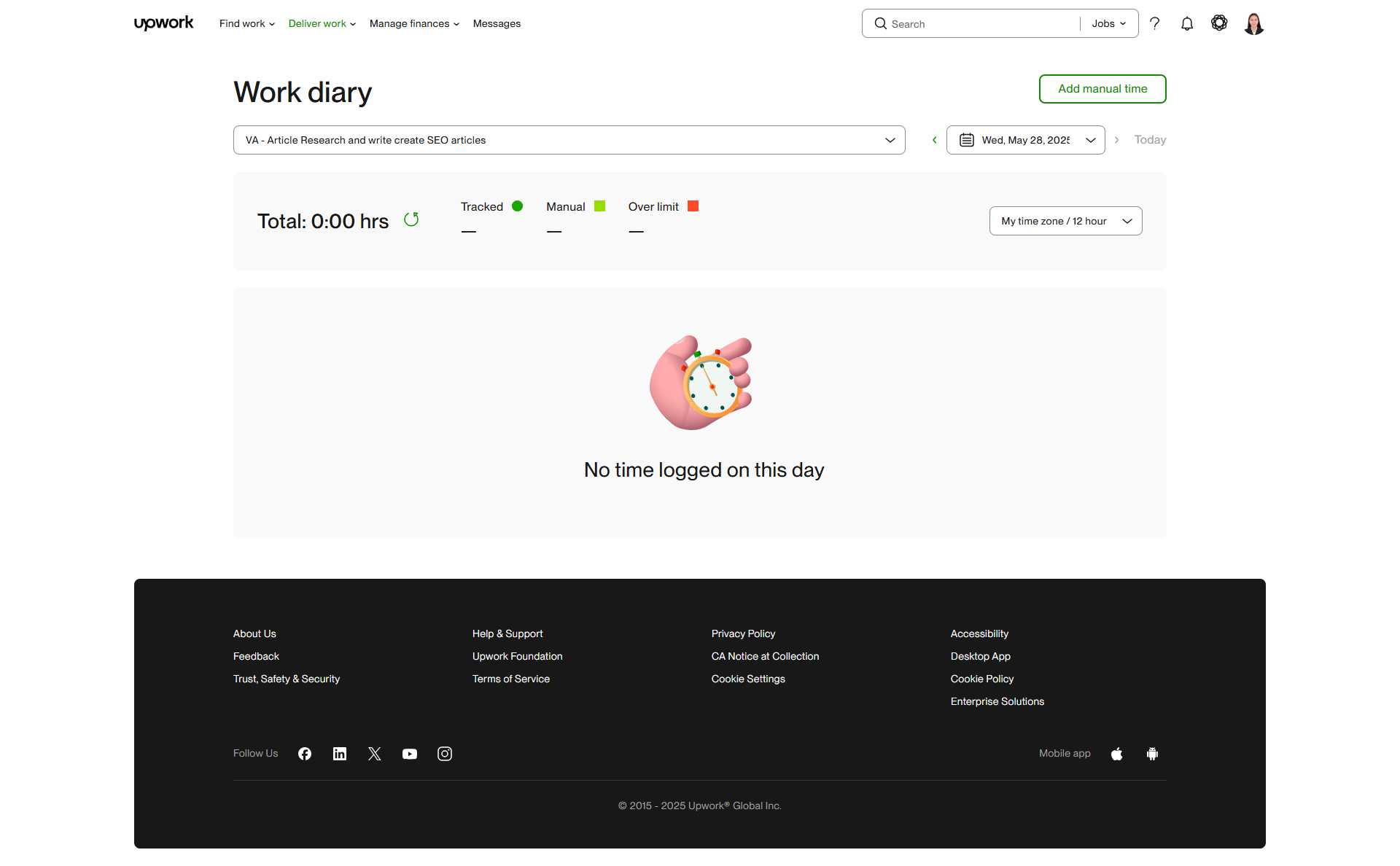Open the help question mark icon
The width and height of the screenshot is (1400, 866).
coord(1155,23)
